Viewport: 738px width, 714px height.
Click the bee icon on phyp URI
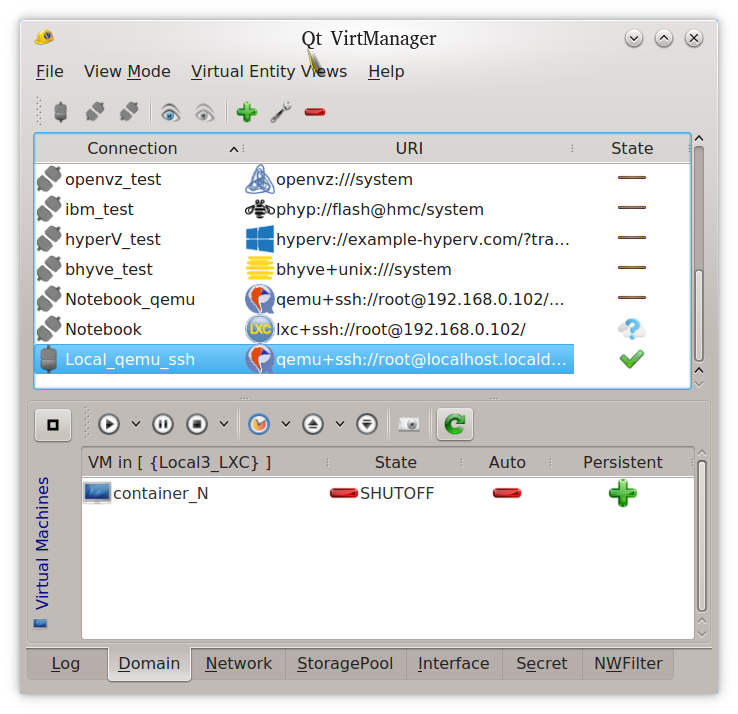tap(259, 209)
